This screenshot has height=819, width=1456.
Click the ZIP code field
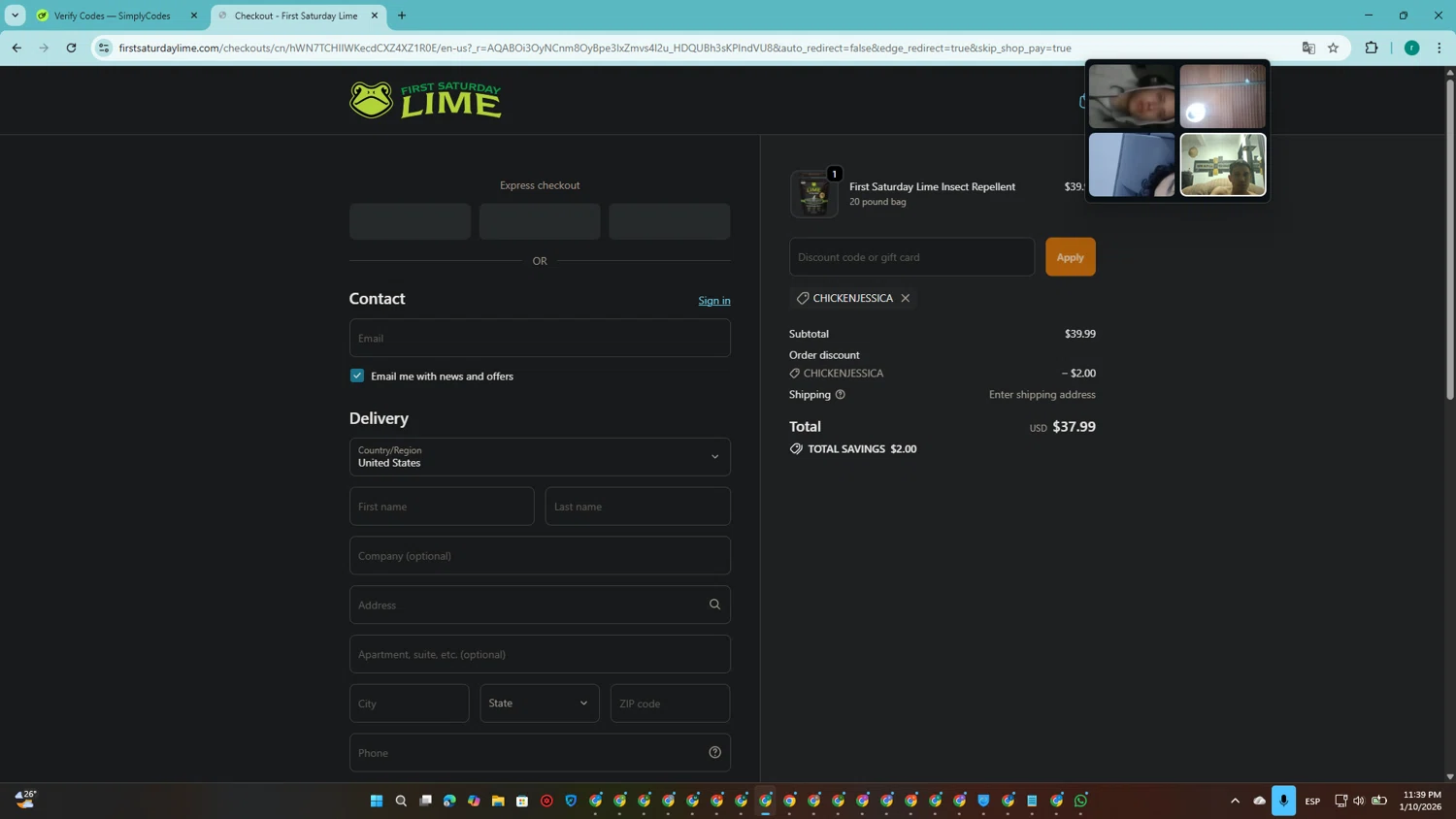pyautogui.click(x=670, y=704)
